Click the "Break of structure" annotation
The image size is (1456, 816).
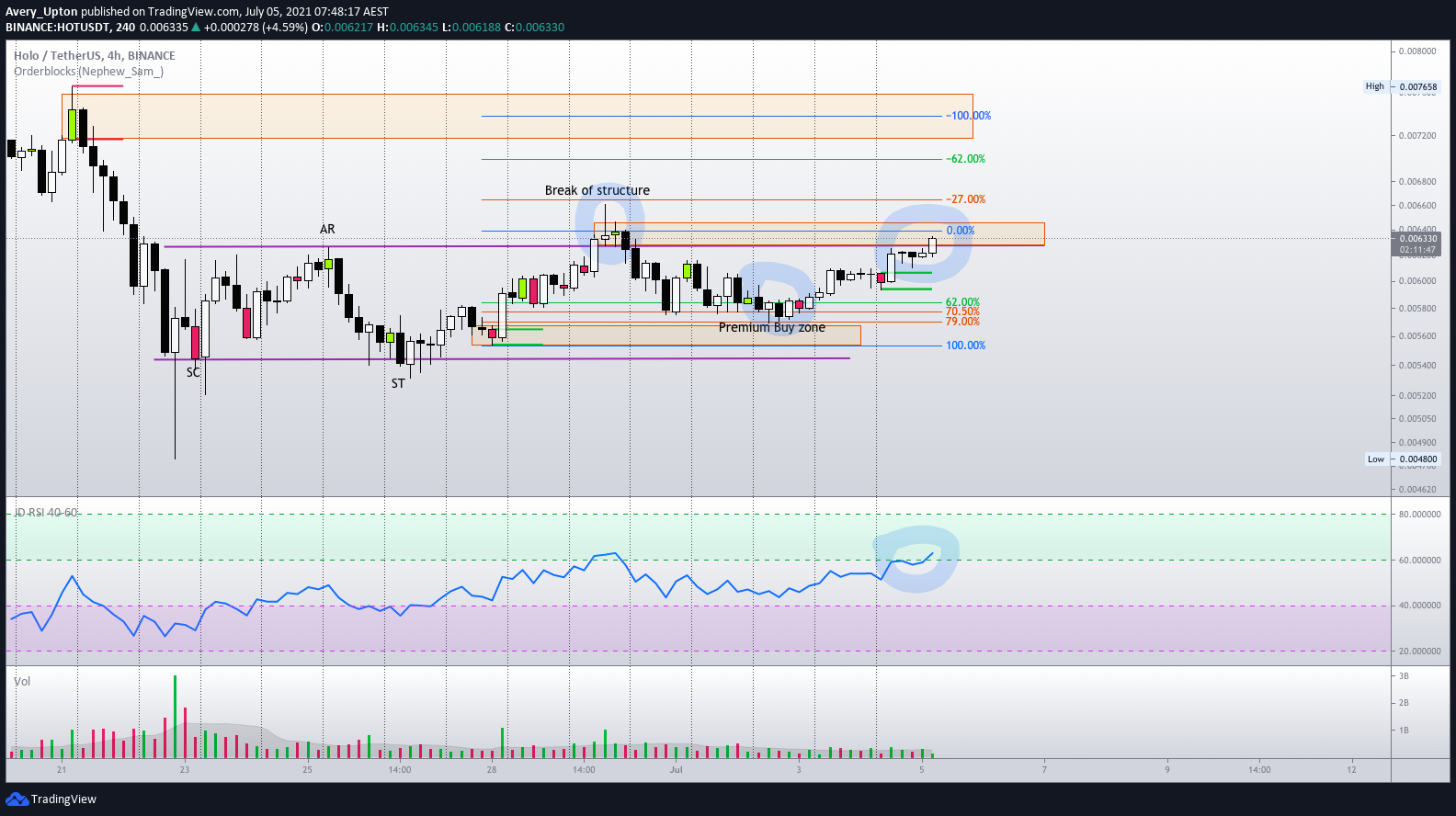click(597, 191)
